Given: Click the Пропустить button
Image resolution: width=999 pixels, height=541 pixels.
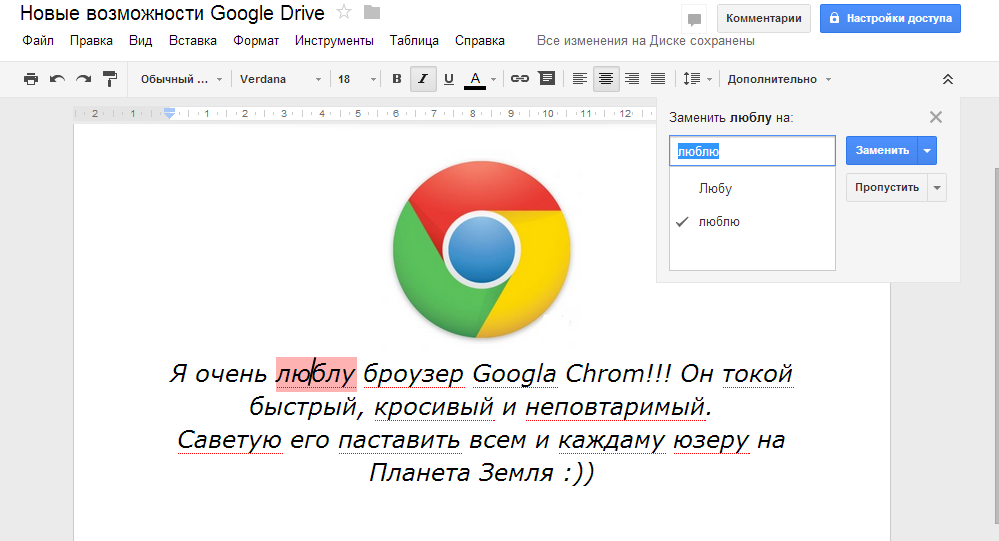Looking at the screenshot, I should (886, 187).
